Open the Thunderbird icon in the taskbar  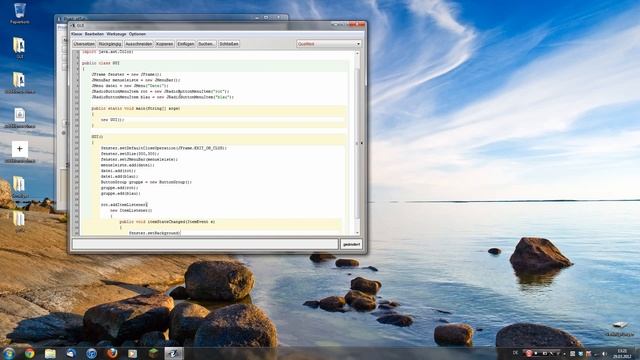(71, 353)
